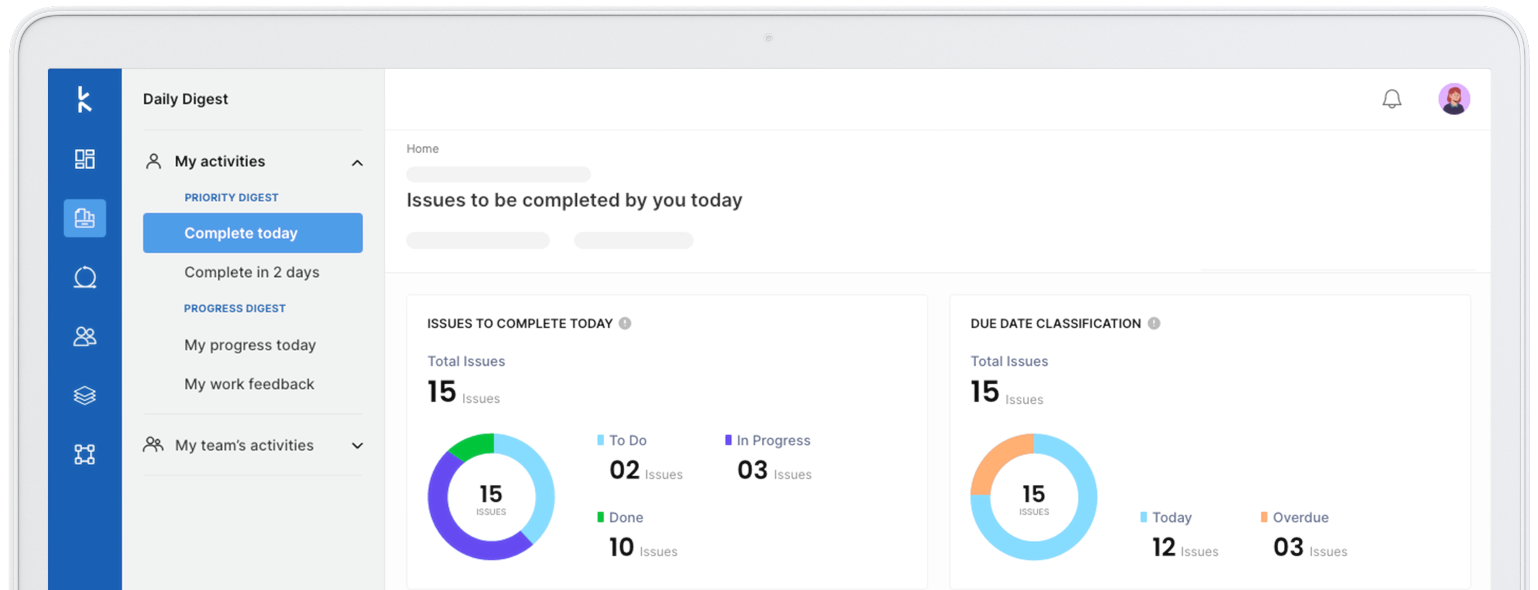
Task: Open Complete in 2 days
Action: [251, 272]
